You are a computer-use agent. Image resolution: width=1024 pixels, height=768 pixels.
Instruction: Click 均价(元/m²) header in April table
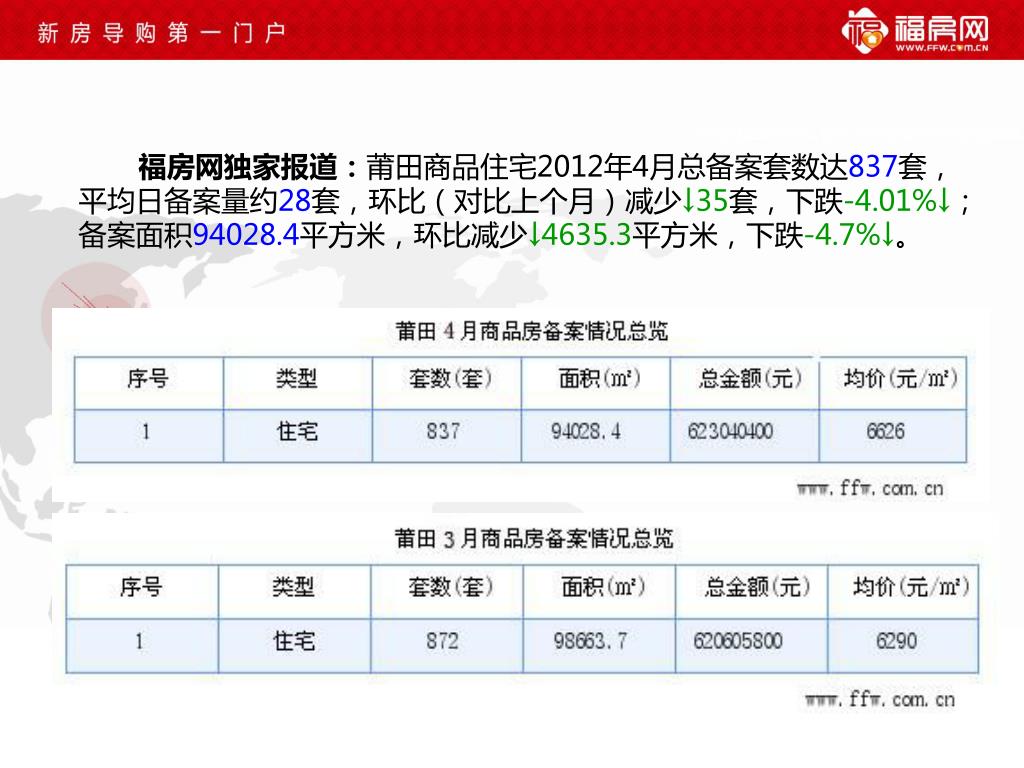(901, 378)
